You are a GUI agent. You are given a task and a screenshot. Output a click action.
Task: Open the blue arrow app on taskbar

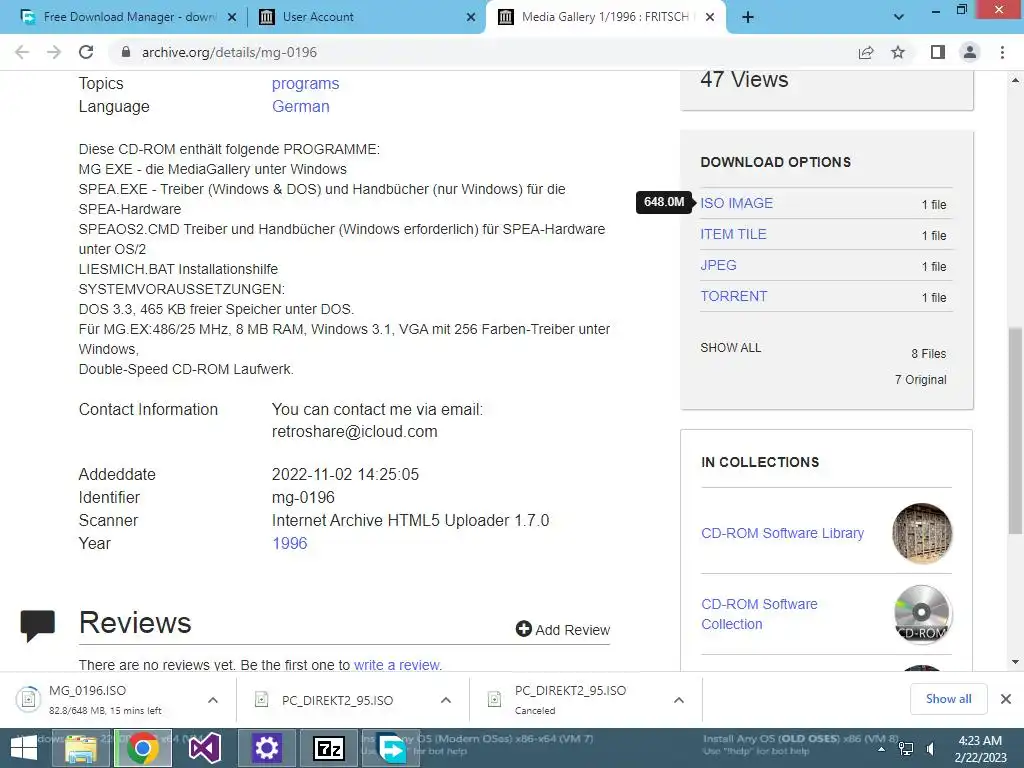click(x=391, y=748)
